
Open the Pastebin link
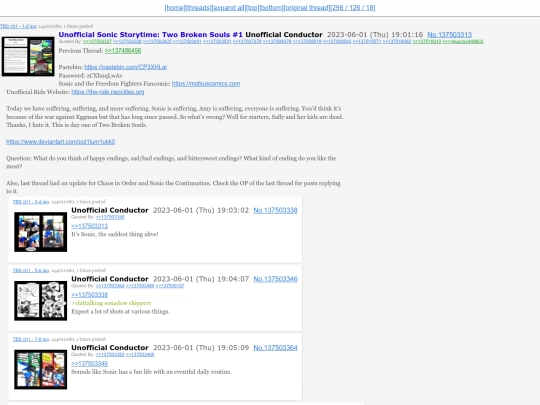click(126, 67)
